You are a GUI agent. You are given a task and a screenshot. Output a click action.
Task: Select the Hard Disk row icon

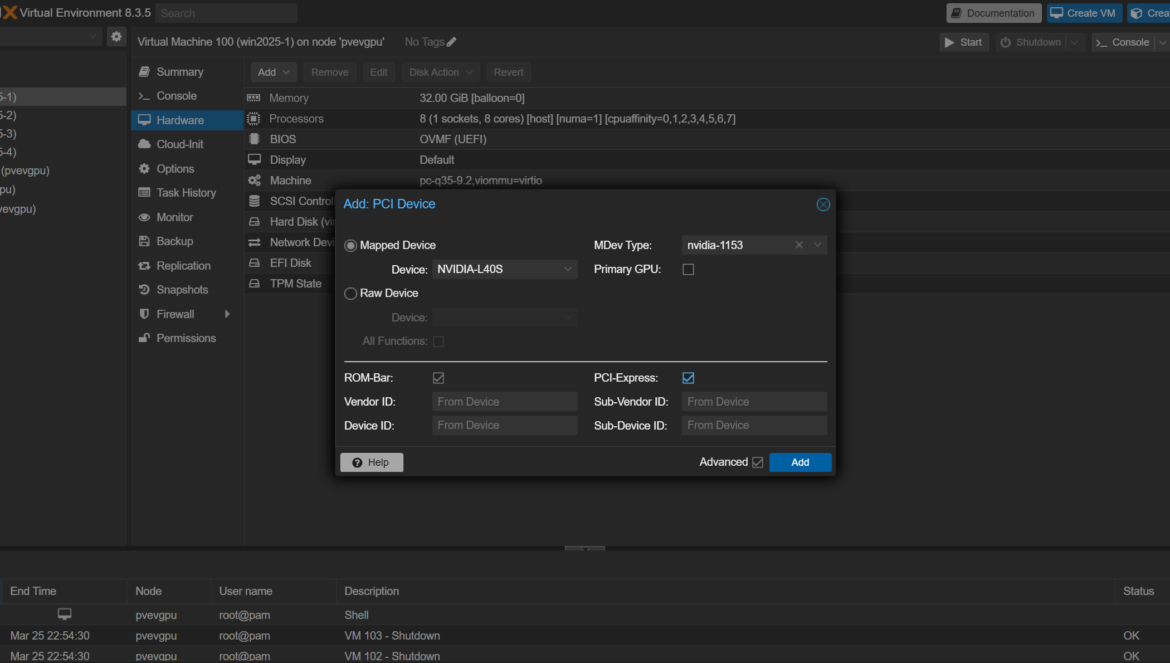[254, 221]
